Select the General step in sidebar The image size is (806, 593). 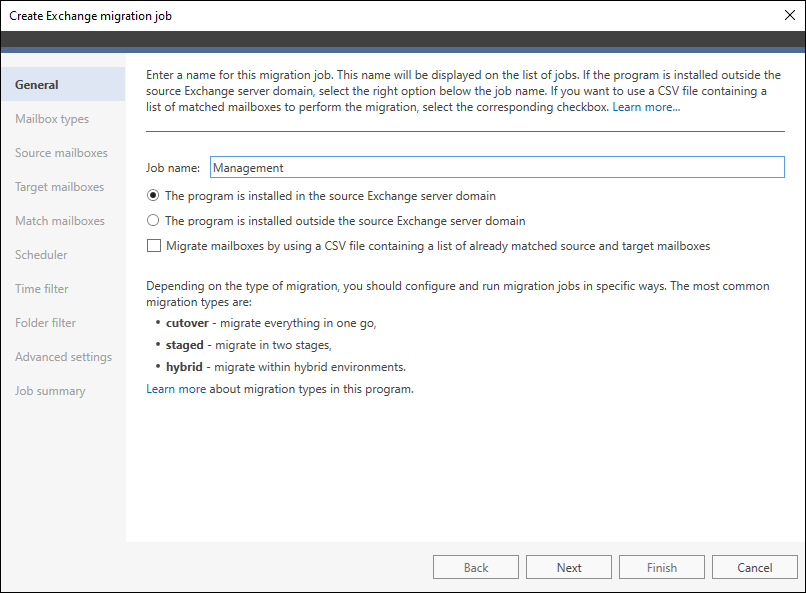click(x=37, y=85)
